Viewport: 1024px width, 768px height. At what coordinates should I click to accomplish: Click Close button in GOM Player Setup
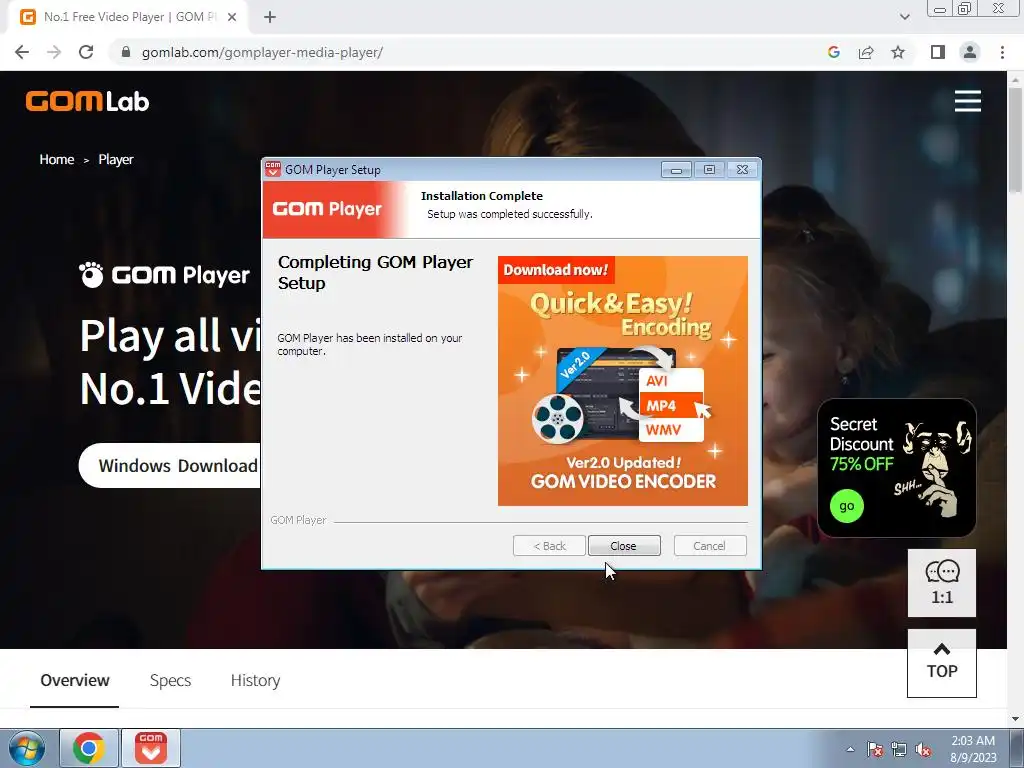point(624,545)
